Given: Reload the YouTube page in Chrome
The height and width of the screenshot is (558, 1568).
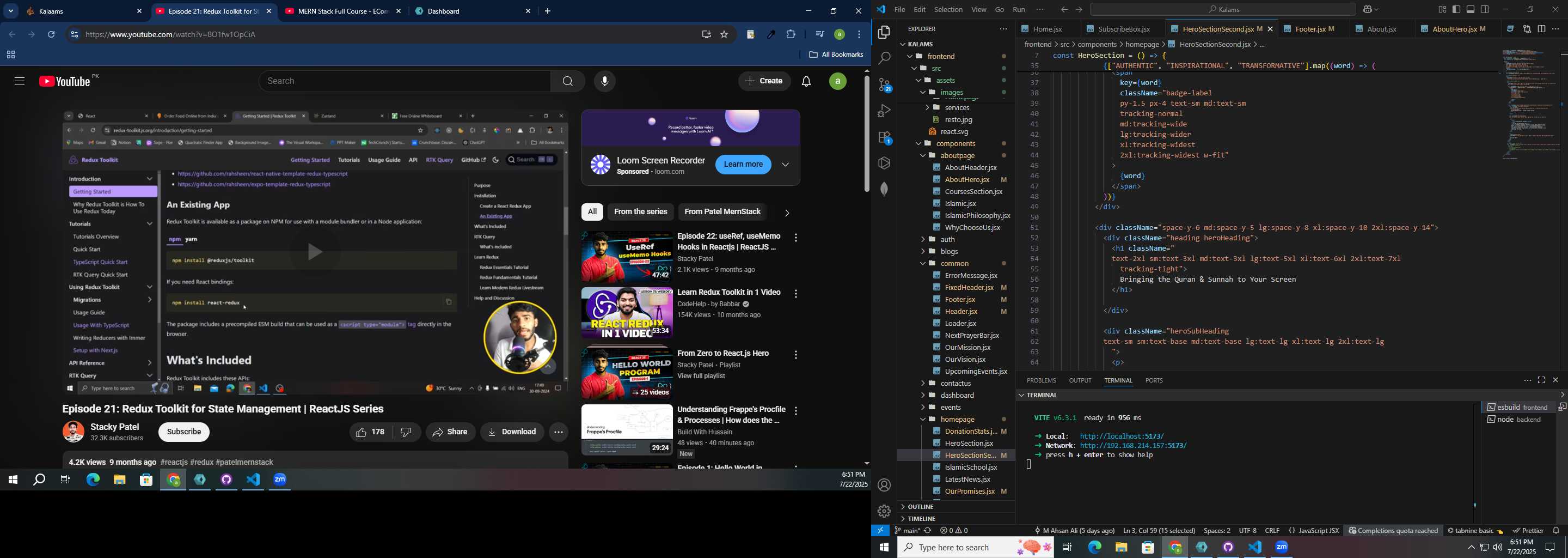Looking at the screenshot, I should [x=51, y=35].
